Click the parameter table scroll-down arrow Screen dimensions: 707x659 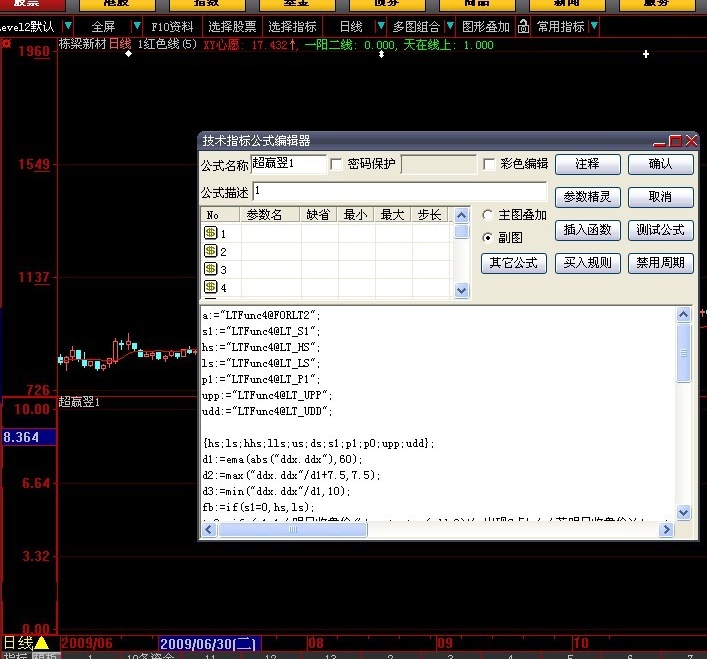(x=461, y=290)
